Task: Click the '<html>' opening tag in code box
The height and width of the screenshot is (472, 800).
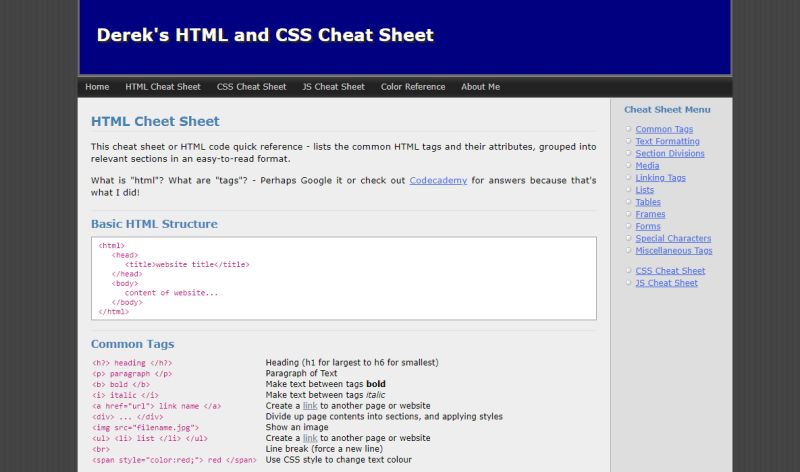Action: pyautogui.click(x=111, y=245)
